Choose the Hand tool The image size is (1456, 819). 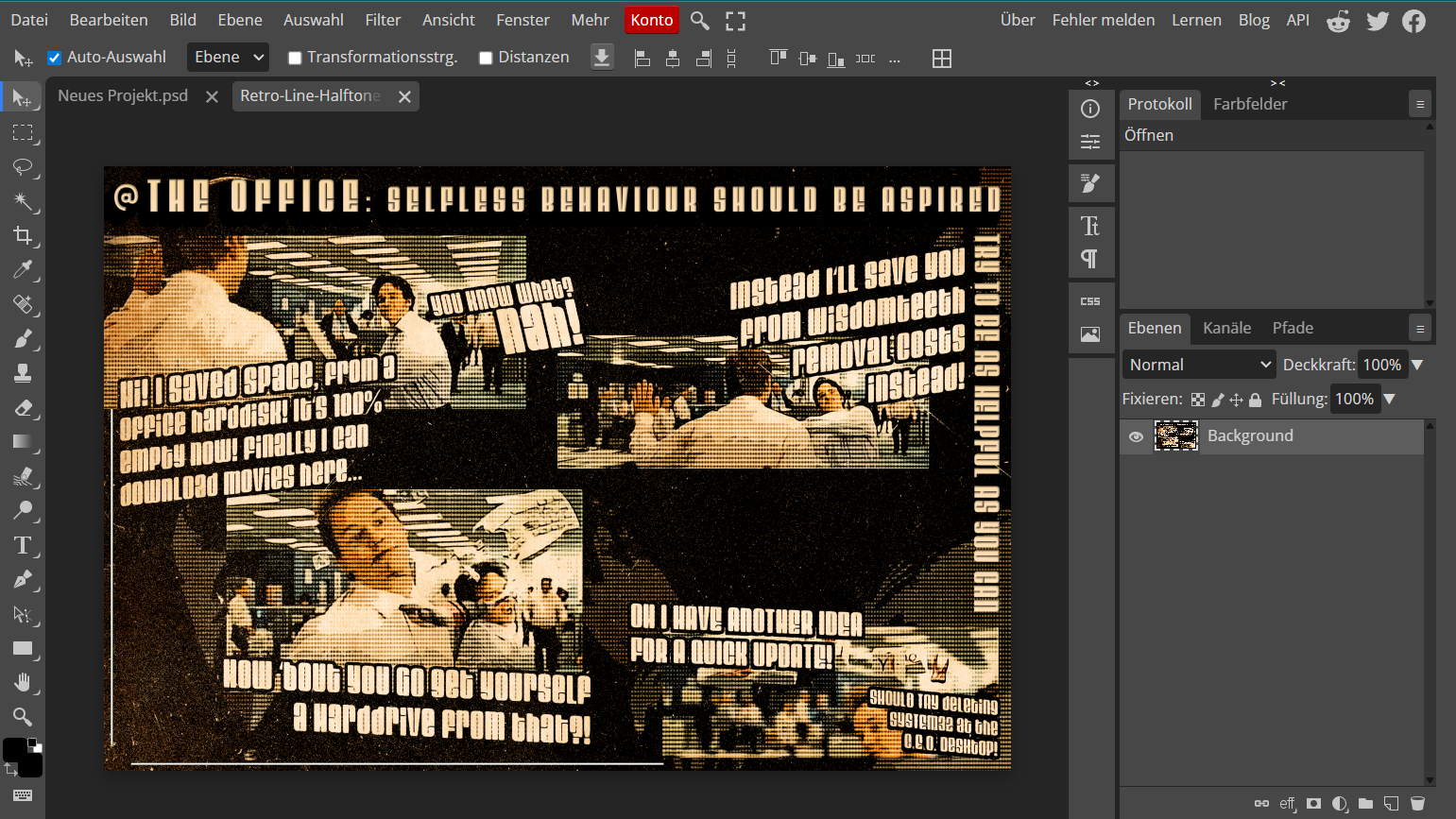click(x=23, y=682)
